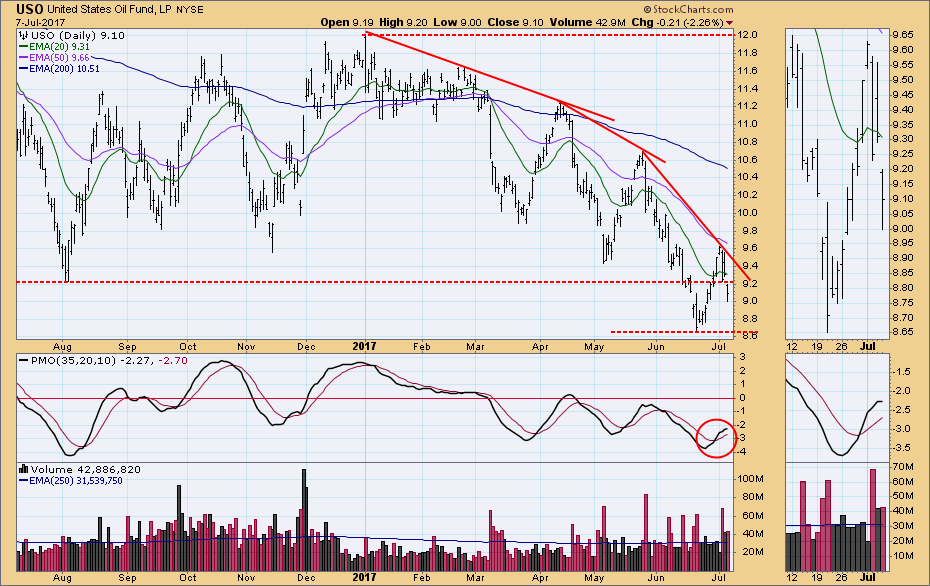Image resolution: width=930 pixels, height=586 pixels.
Task: Click the 19 date label under zoom price panel
Action: (x=817, y=346)
